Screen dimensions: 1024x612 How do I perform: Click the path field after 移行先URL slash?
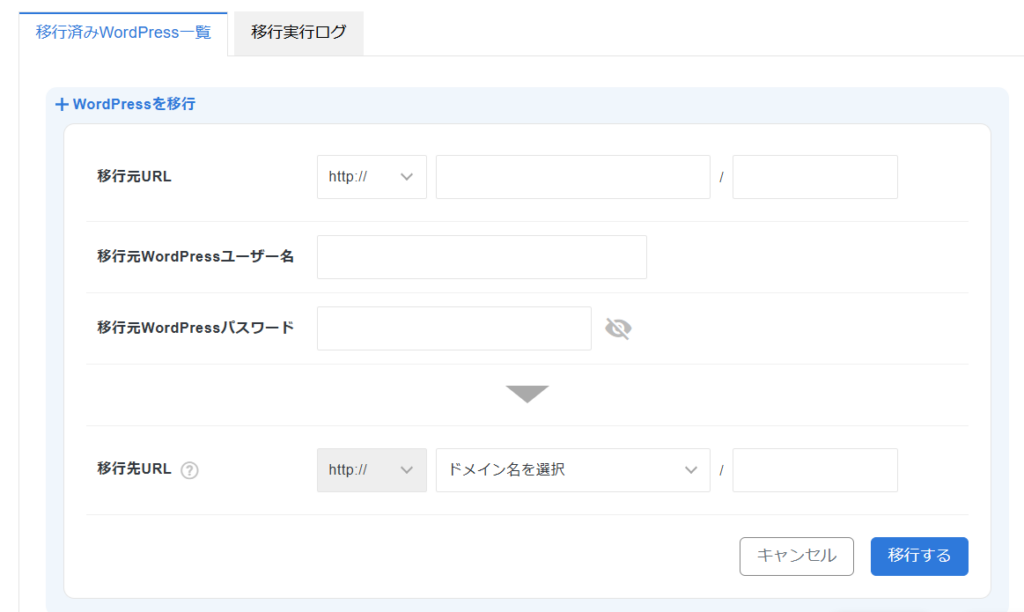814,470
